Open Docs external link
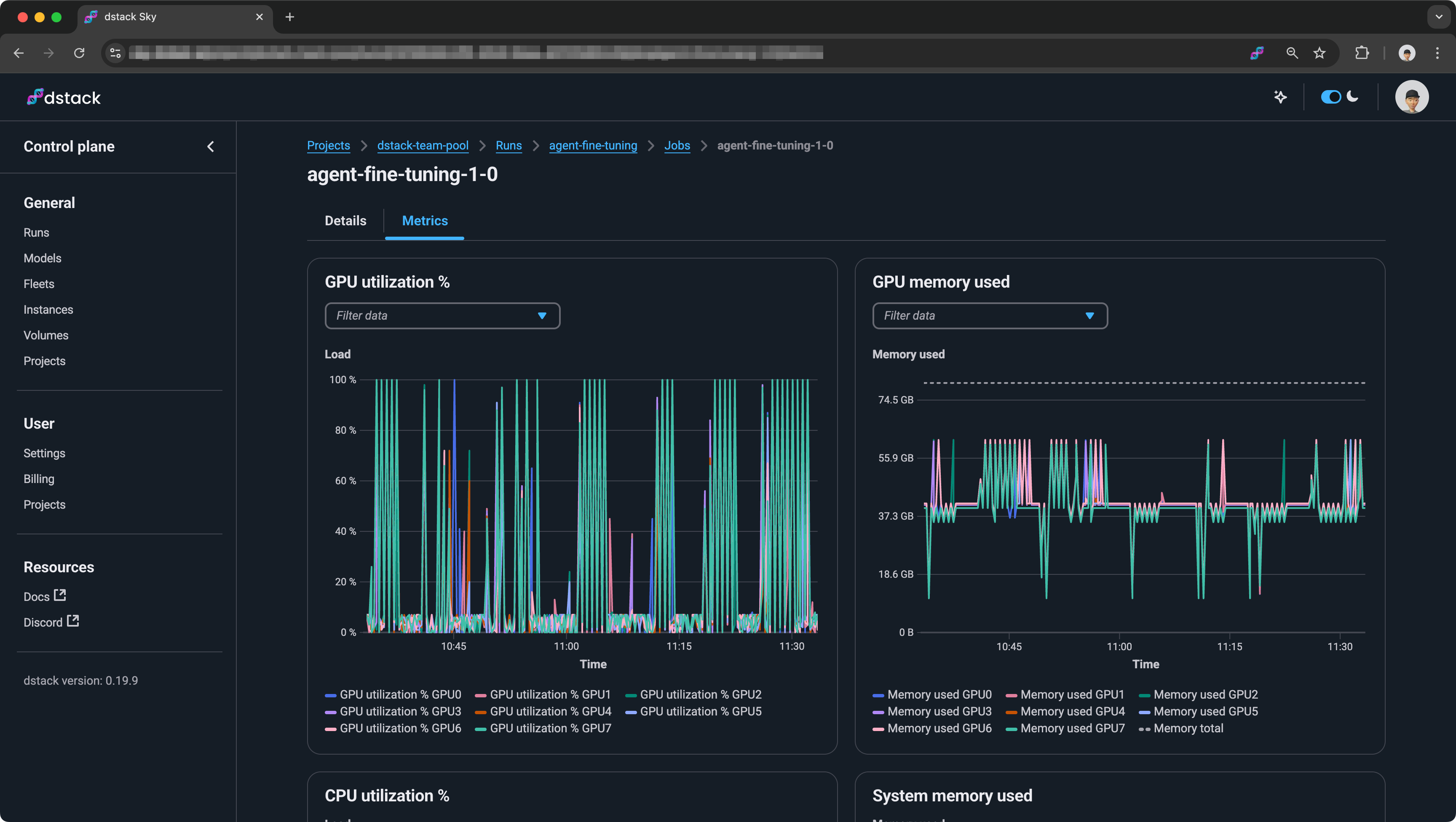The image size is (1456, 822). tap(45, 596)
